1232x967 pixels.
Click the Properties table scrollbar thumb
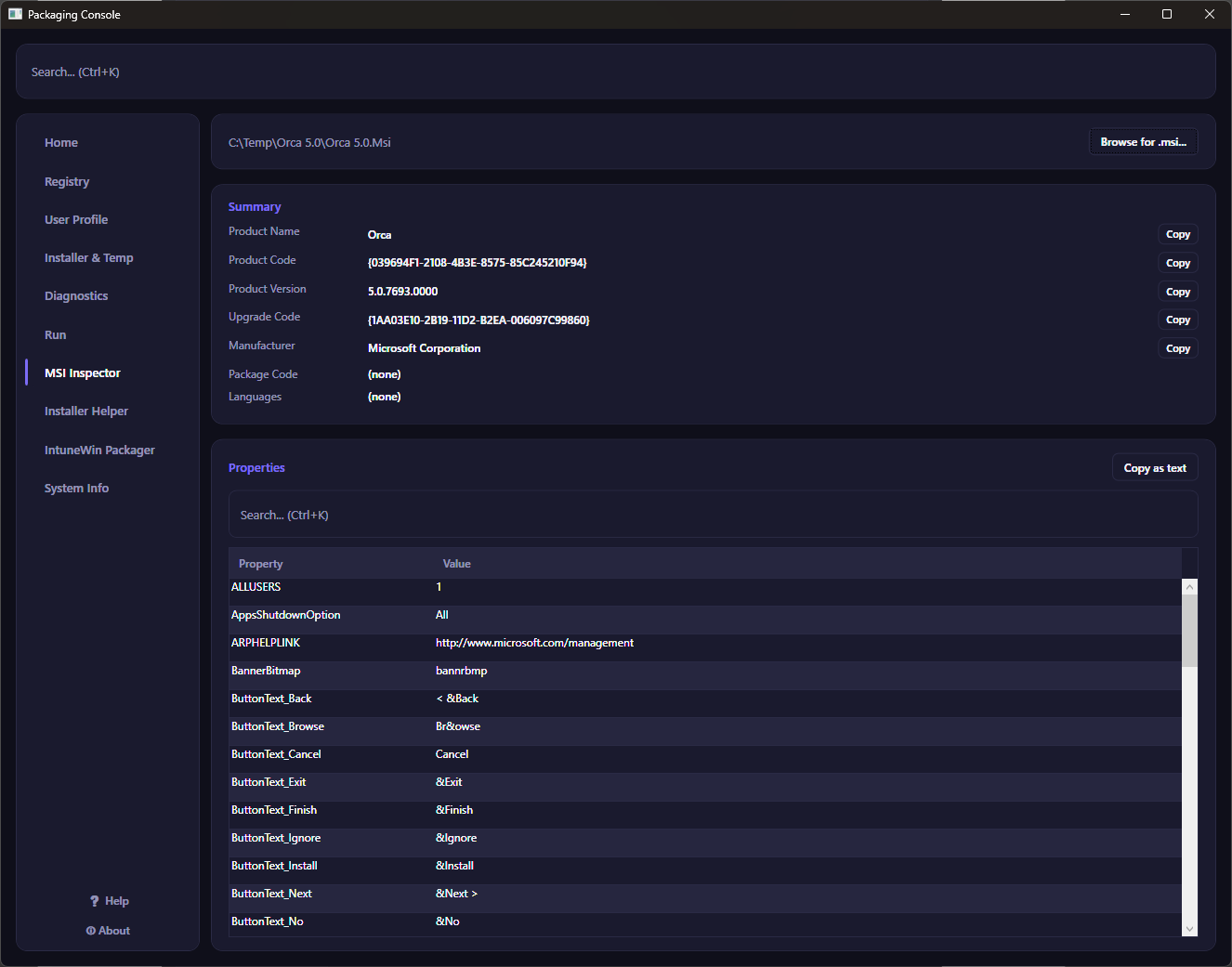click(1189, 631)
